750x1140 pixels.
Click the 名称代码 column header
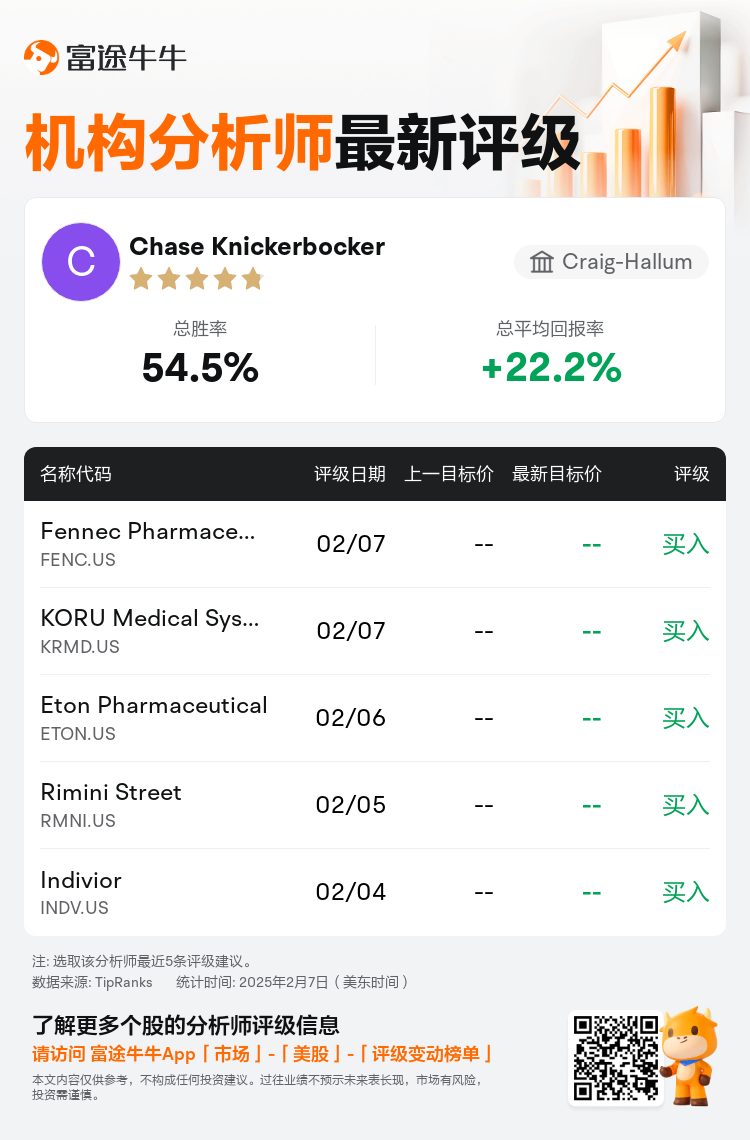(76, 474)
